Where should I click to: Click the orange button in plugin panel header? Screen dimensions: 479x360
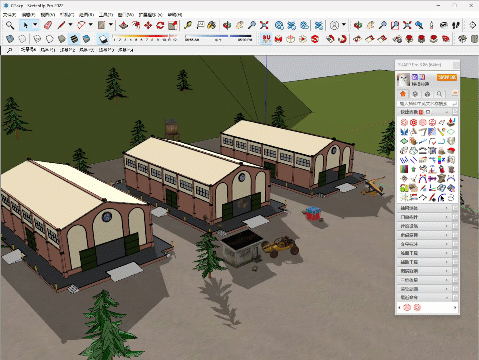pyautogui.click(x=447, y=77)
